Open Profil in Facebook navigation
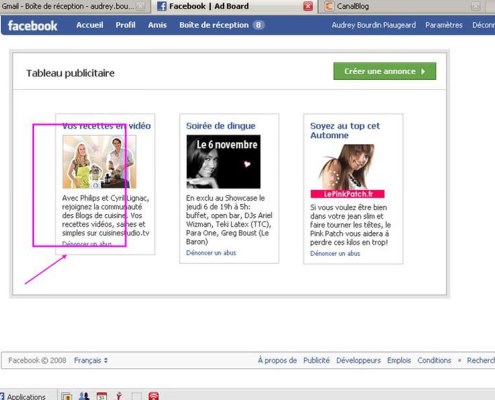Screen dimensions: 495x400 point(125,25)
